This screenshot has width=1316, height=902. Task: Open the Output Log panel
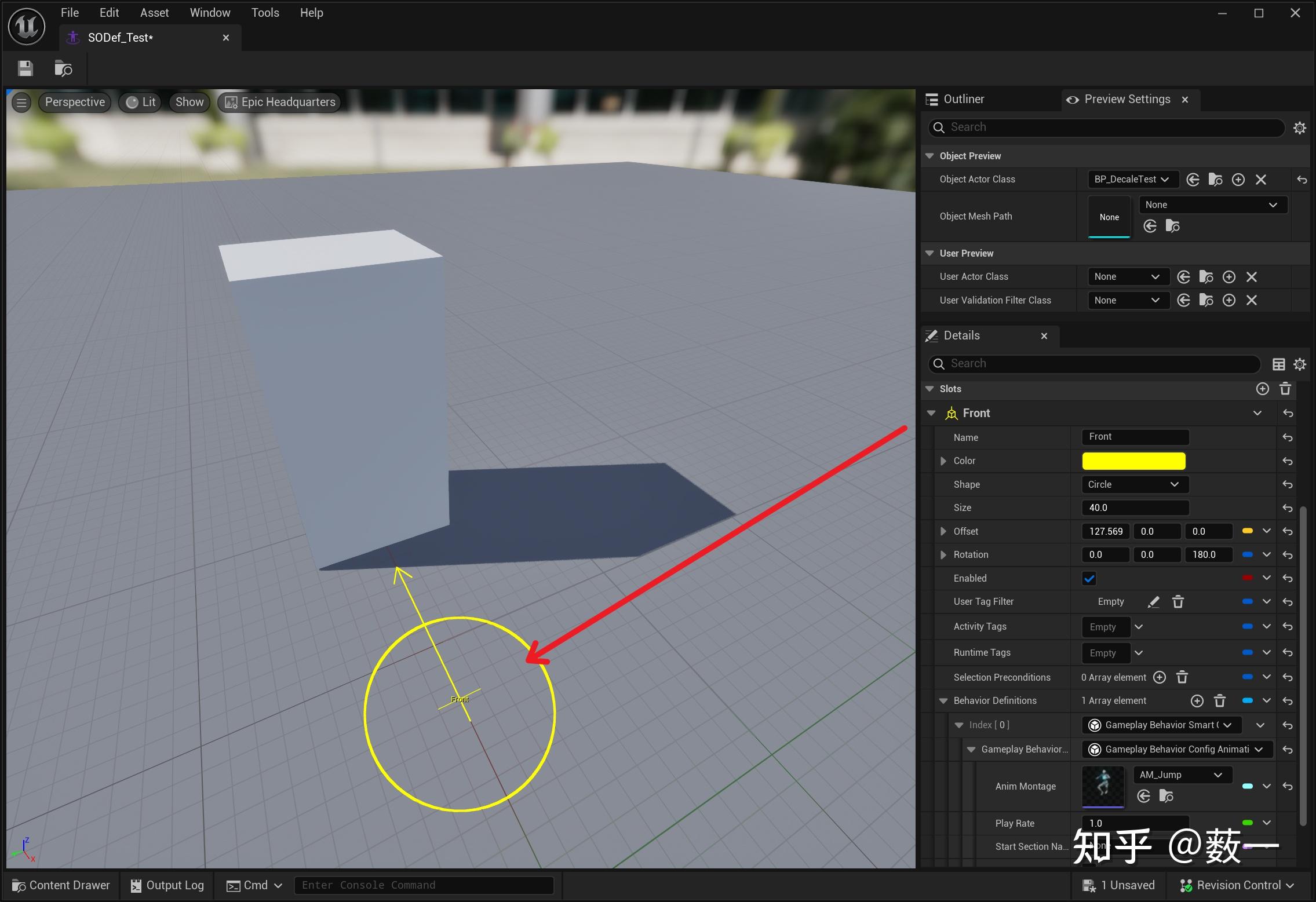[167, 885]
